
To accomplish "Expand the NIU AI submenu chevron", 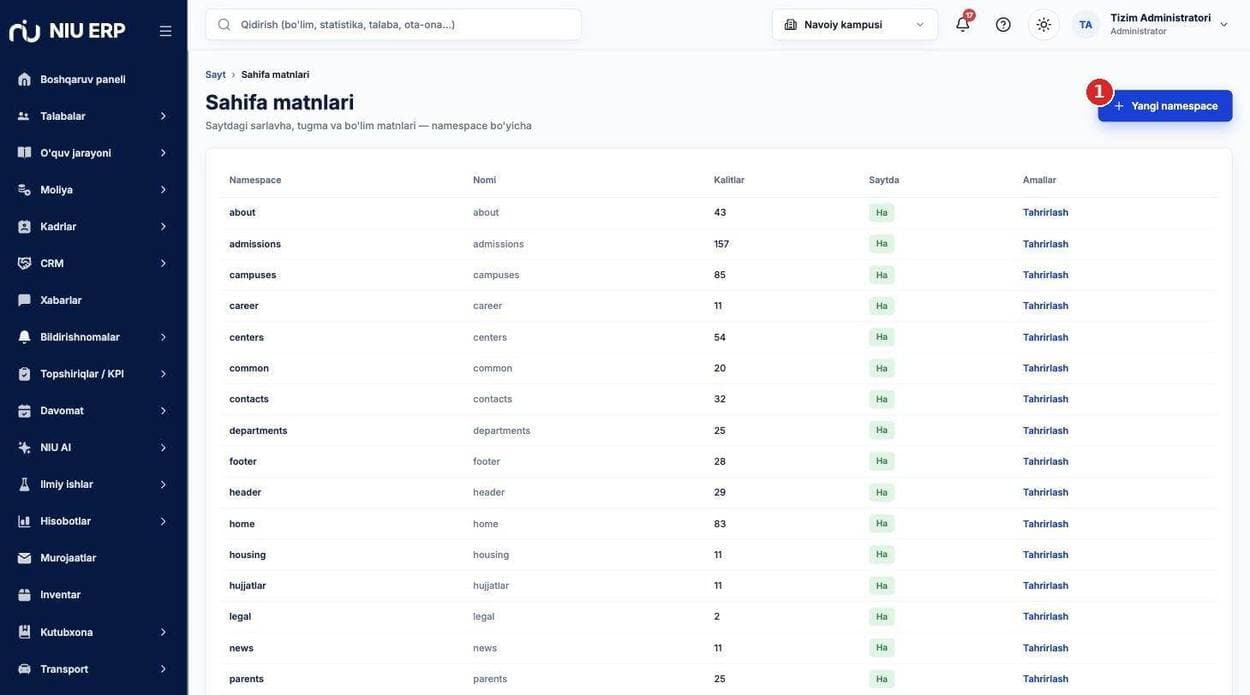I will pos(163,448).
